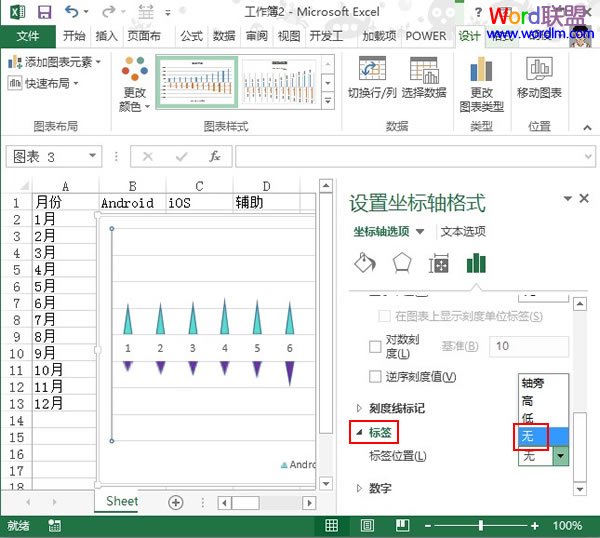The image size is (600, 538).
Task: Switch to the 开始 ribbon tab
Action: pyautogui.click(x=74, y=36)
